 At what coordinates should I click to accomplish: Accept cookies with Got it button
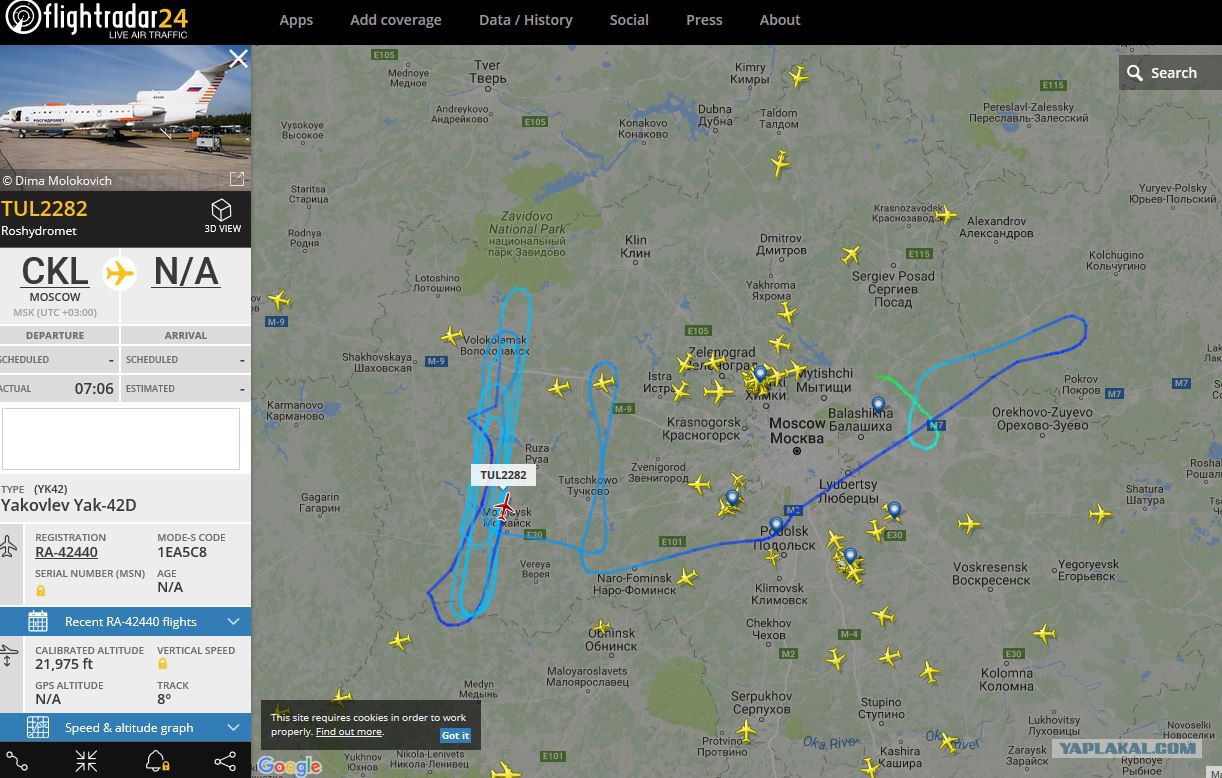coord(455,735)
